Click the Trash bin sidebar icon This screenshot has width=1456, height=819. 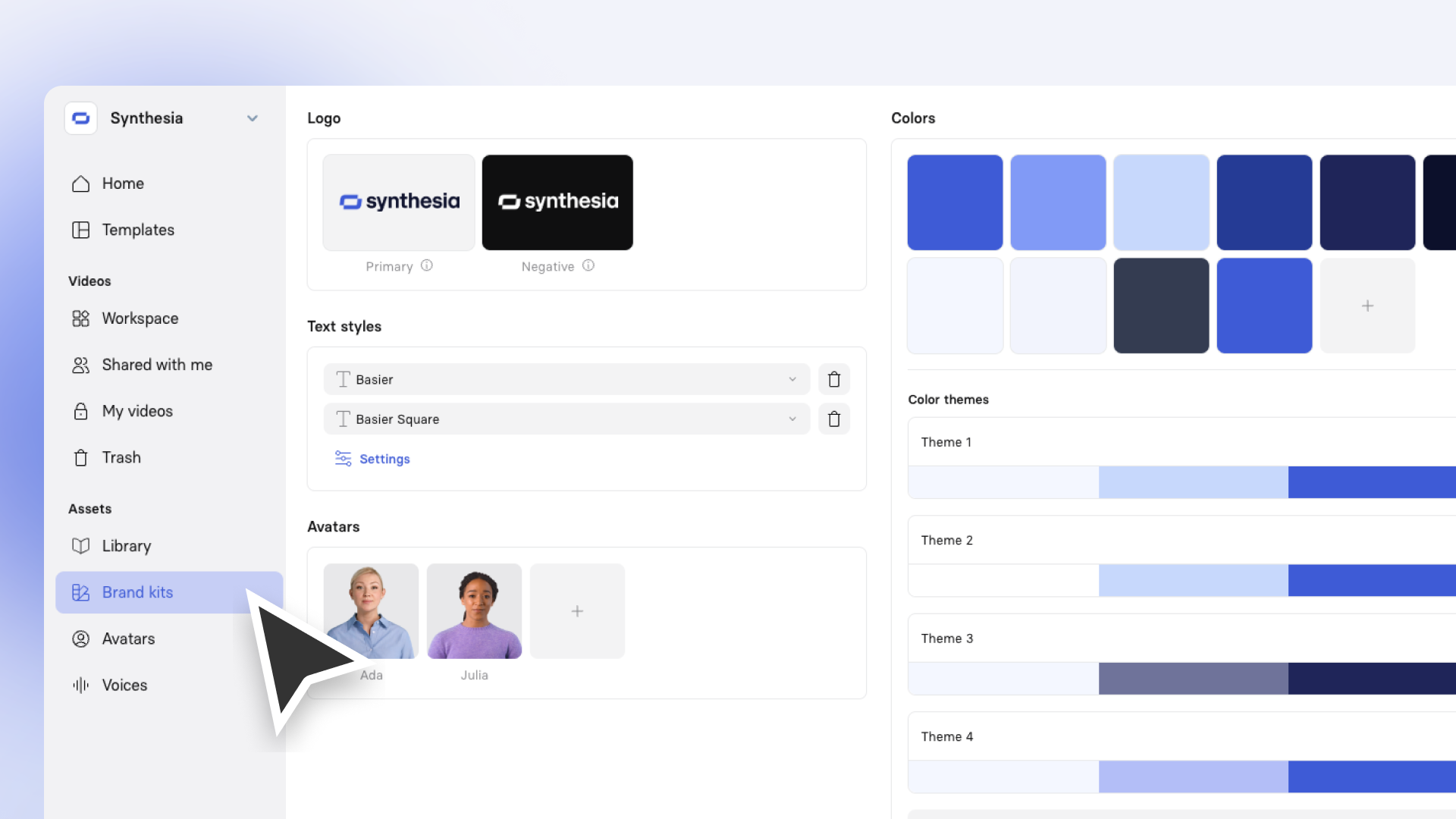point(80,457)
